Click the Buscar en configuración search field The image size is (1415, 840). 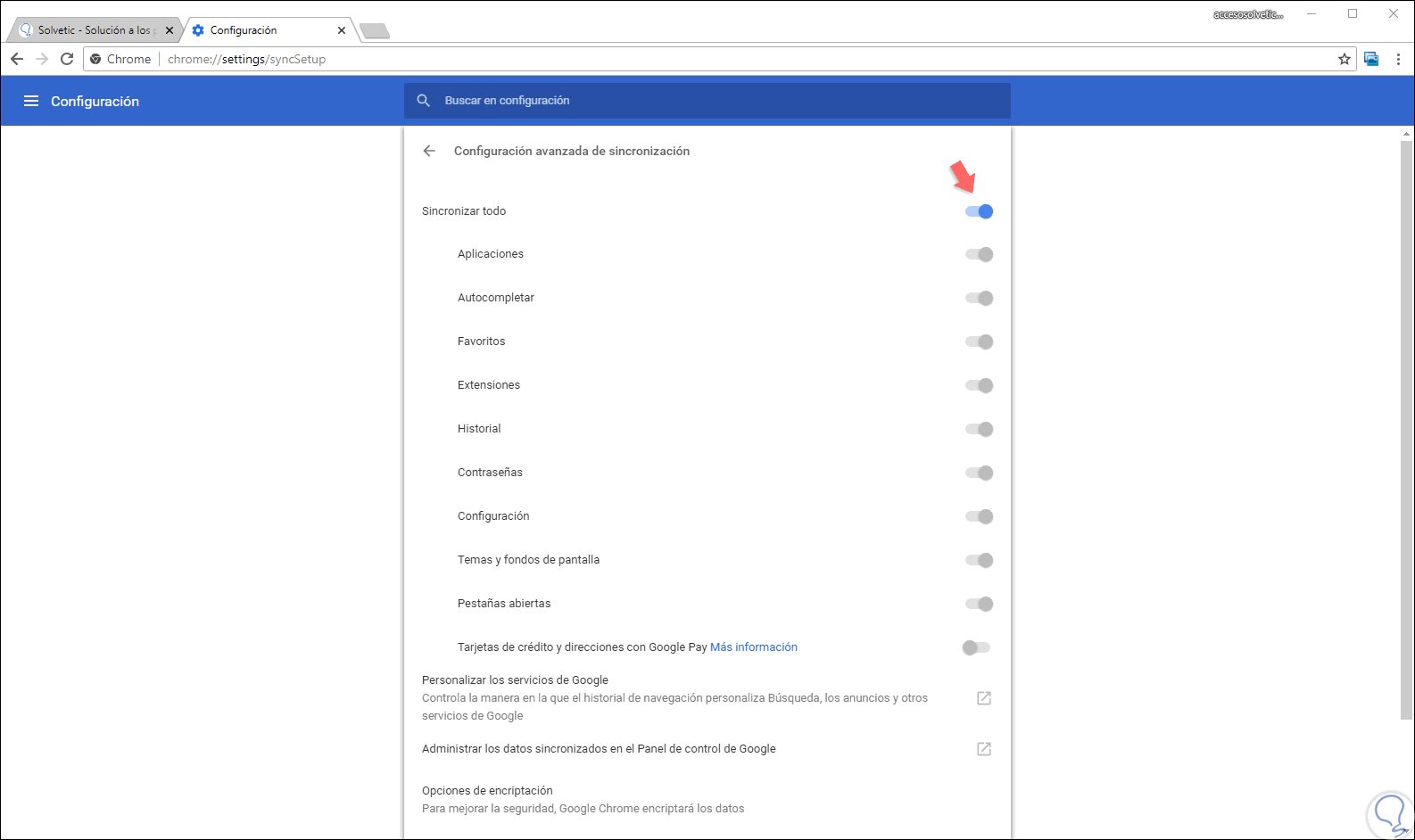(x=707, y=101)
